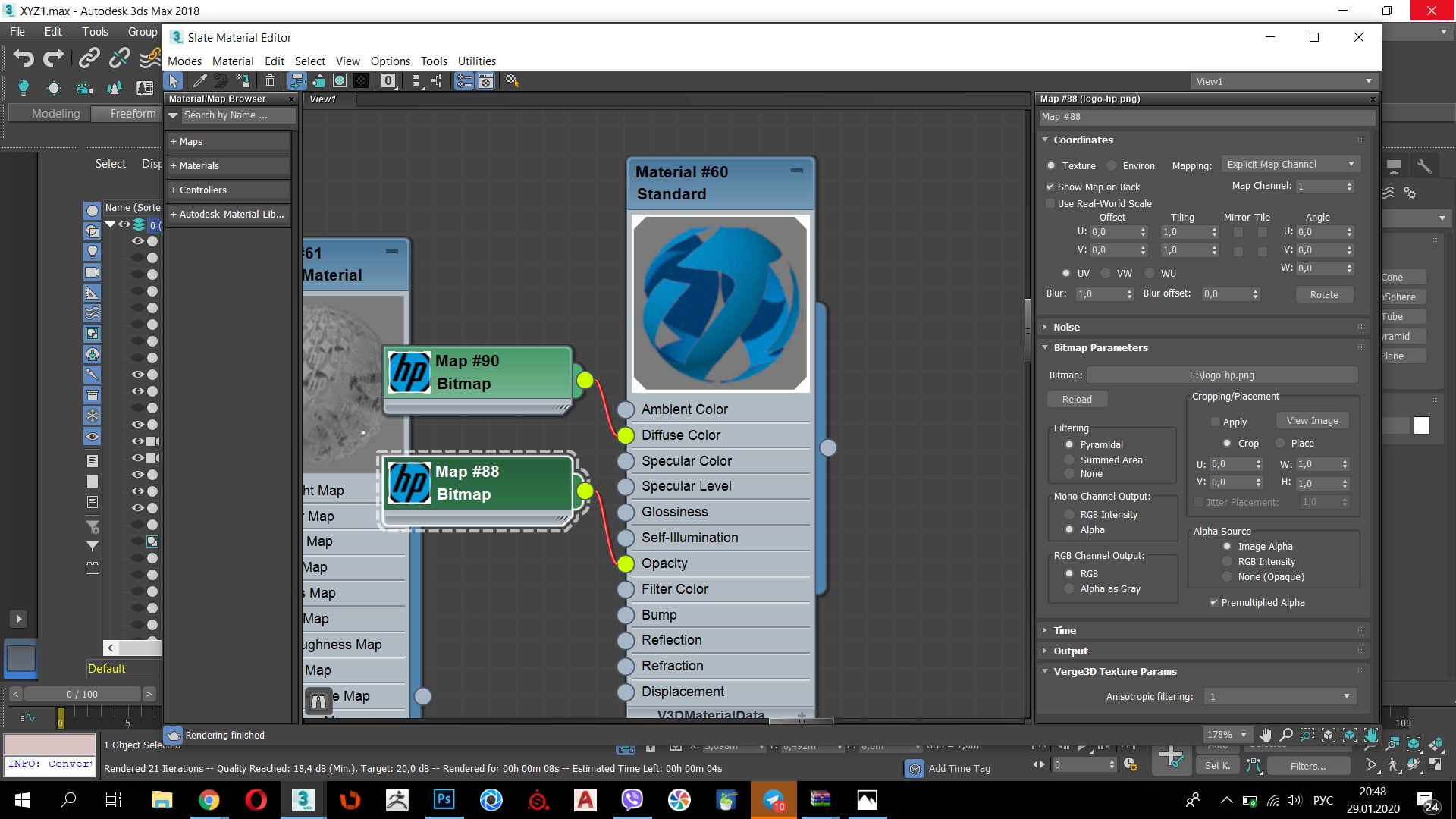
Task: Open the Options menu
Action: click(x=391, y=61)
